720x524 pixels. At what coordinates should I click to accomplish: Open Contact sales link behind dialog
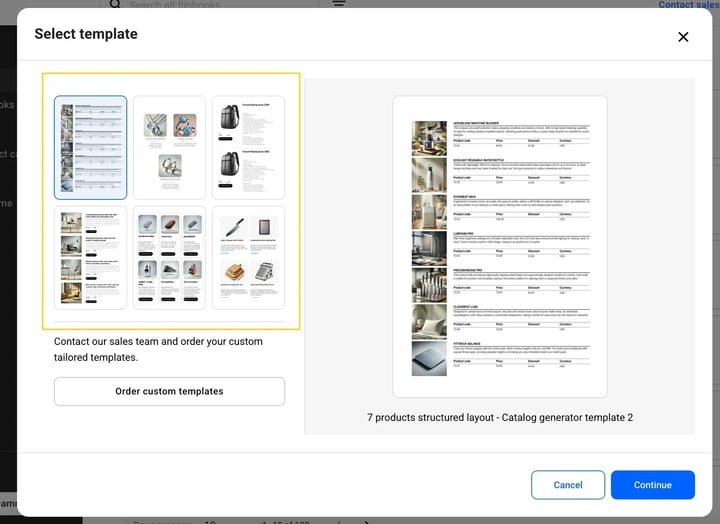[x=688, y=5]
